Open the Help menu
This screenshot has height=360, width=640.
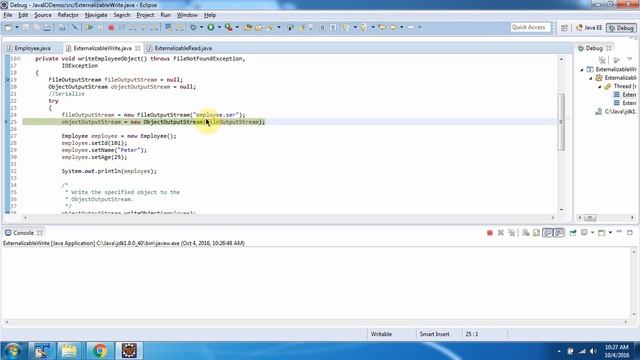coord(210,15)
